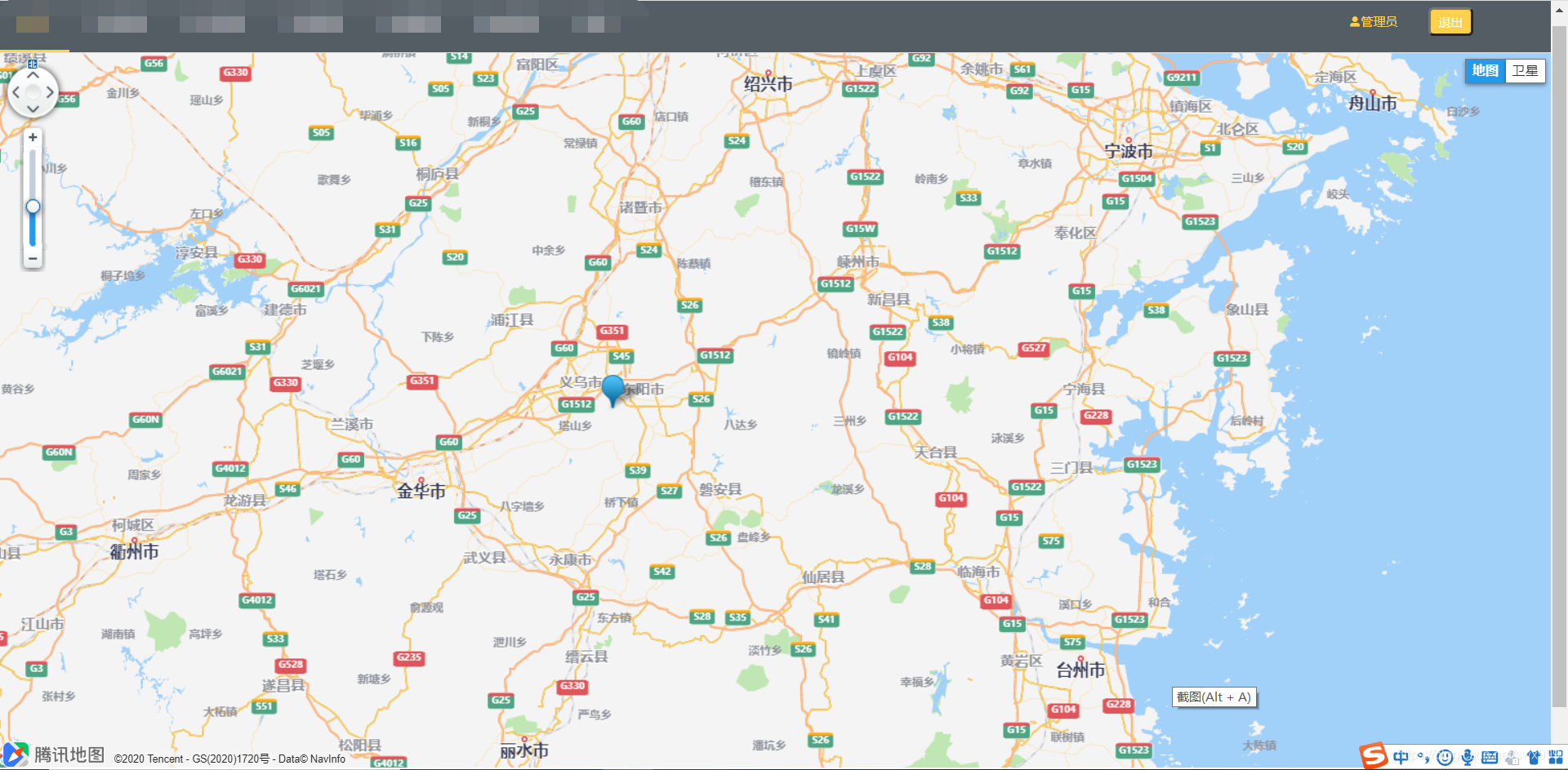Open the 管理员 user link
This screenshot has width=1568, height=770.
tap(1374, 22)
